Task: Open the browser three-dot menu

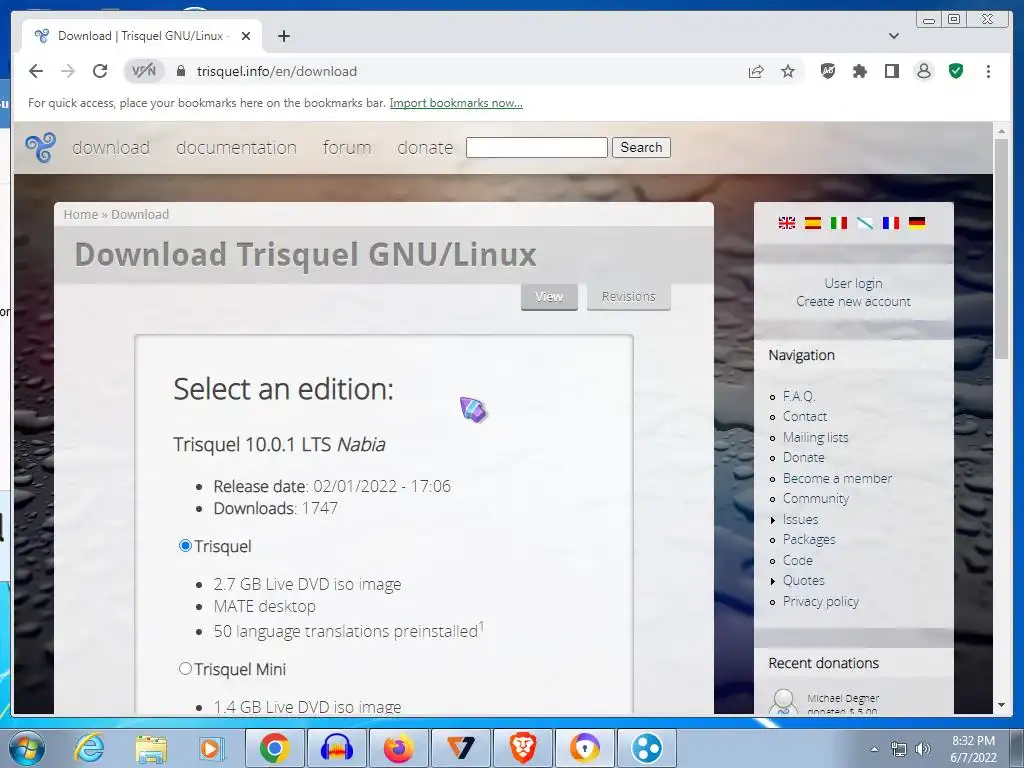Action: 988,71
